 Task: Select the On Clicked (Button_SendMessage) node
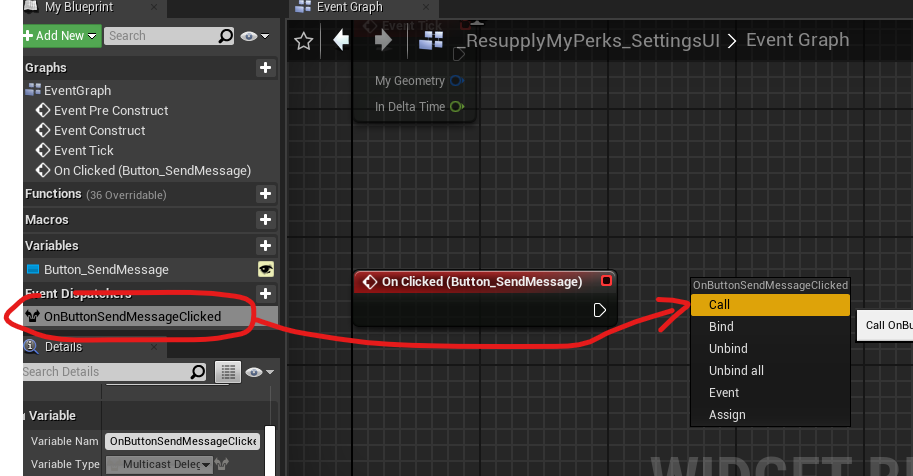(x=482, y=282)
